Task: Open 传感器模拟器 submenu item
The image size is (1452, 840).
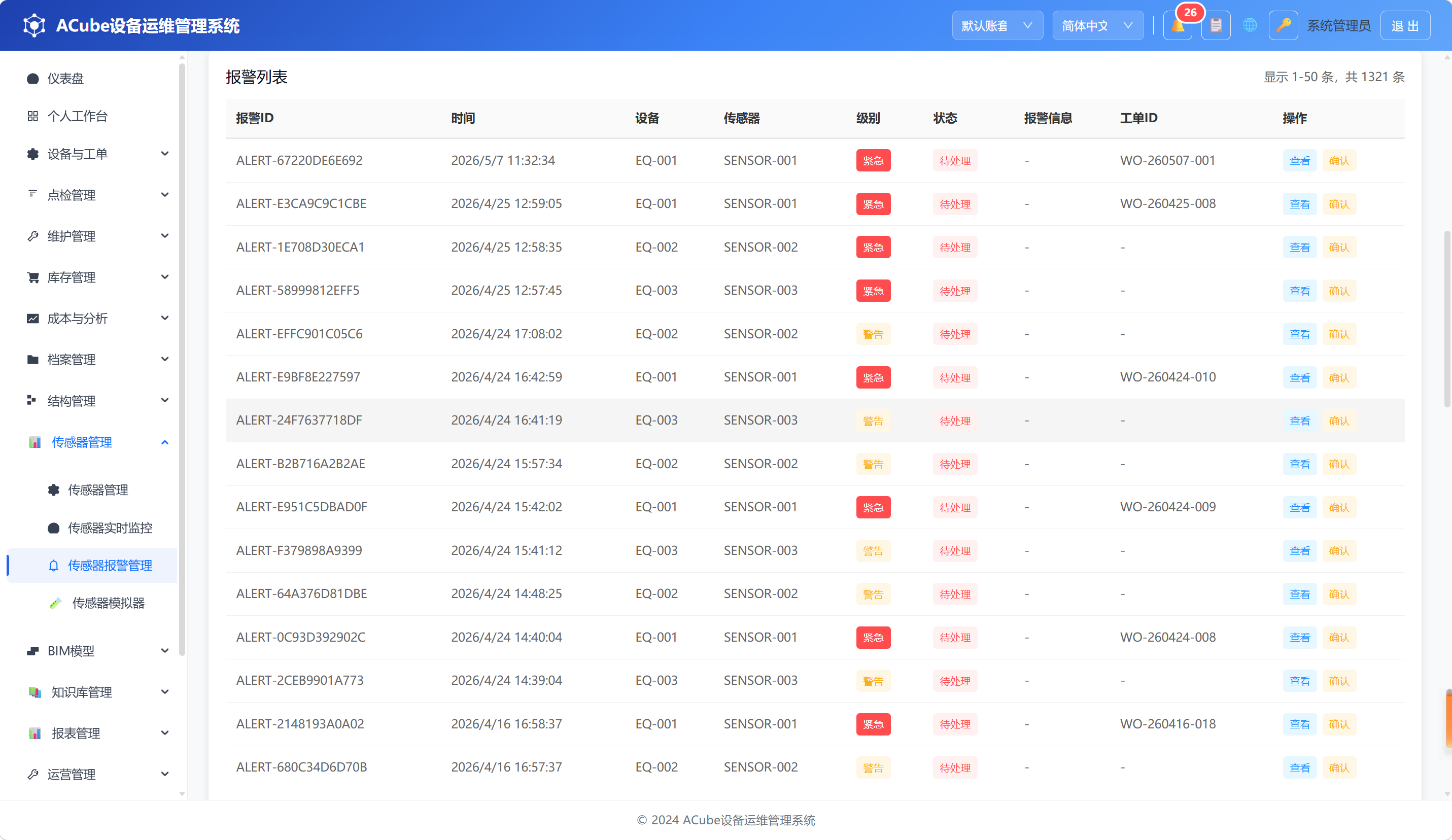Action: 92,603
